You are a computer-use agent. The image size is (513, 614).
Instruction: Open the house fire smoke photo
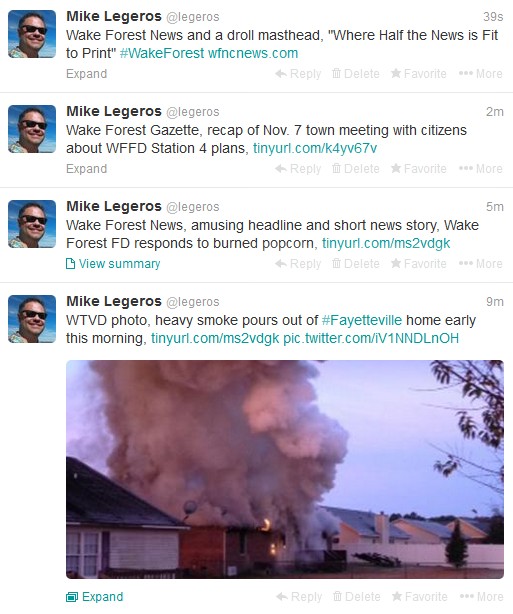click(x=285, y=469)
